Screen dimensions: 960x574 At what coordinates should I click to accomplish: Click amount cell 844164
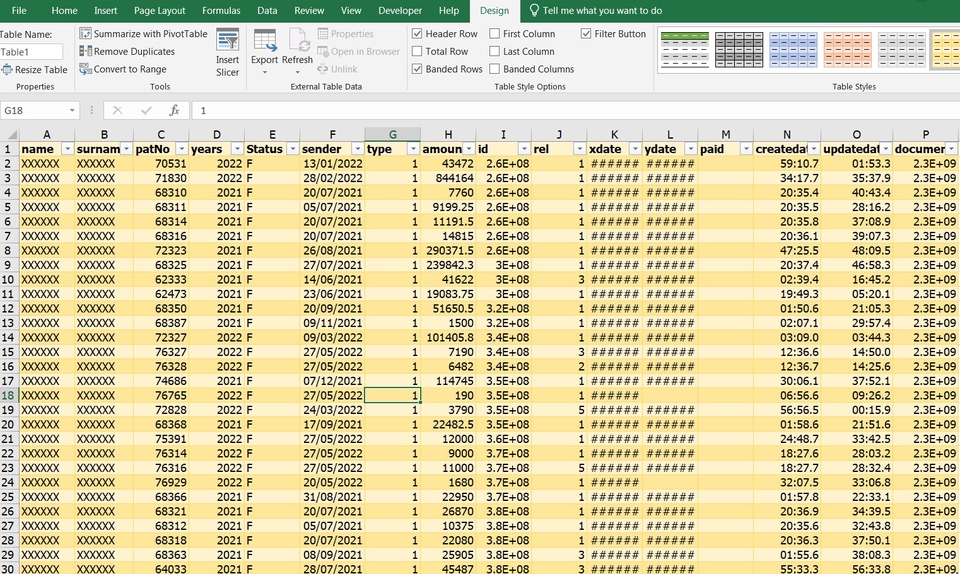click(448, 178)
